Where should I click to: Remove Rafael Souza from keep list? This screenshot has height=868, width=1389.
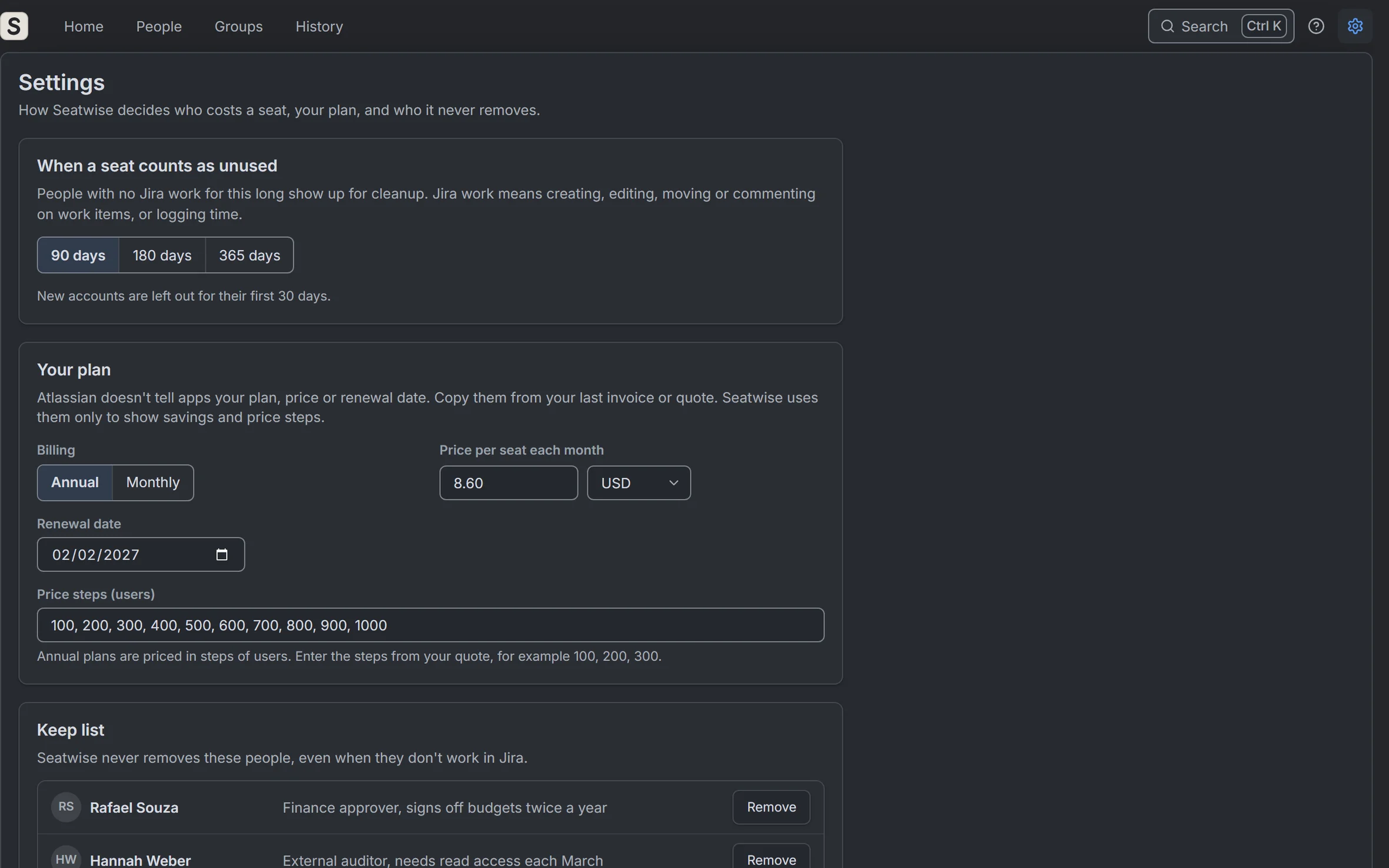771,807
